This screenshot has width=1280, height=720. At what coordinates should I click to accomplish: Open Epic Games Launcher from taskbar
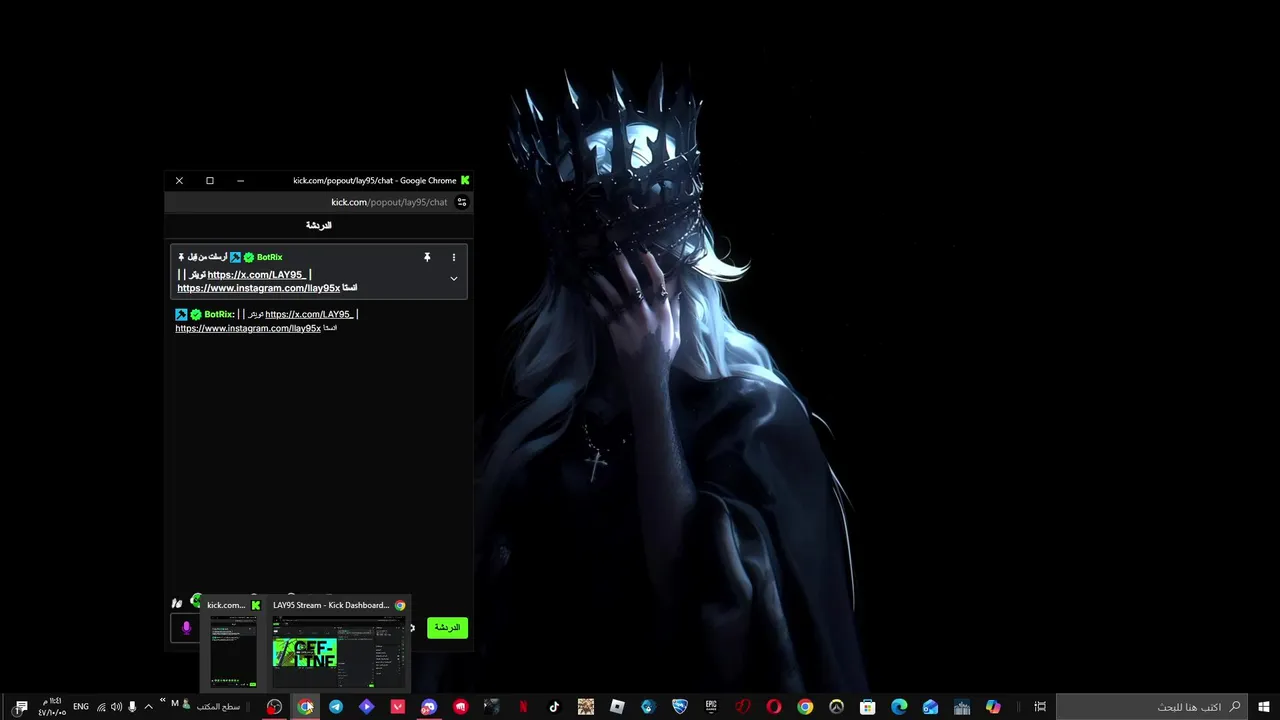pos(711,707)
